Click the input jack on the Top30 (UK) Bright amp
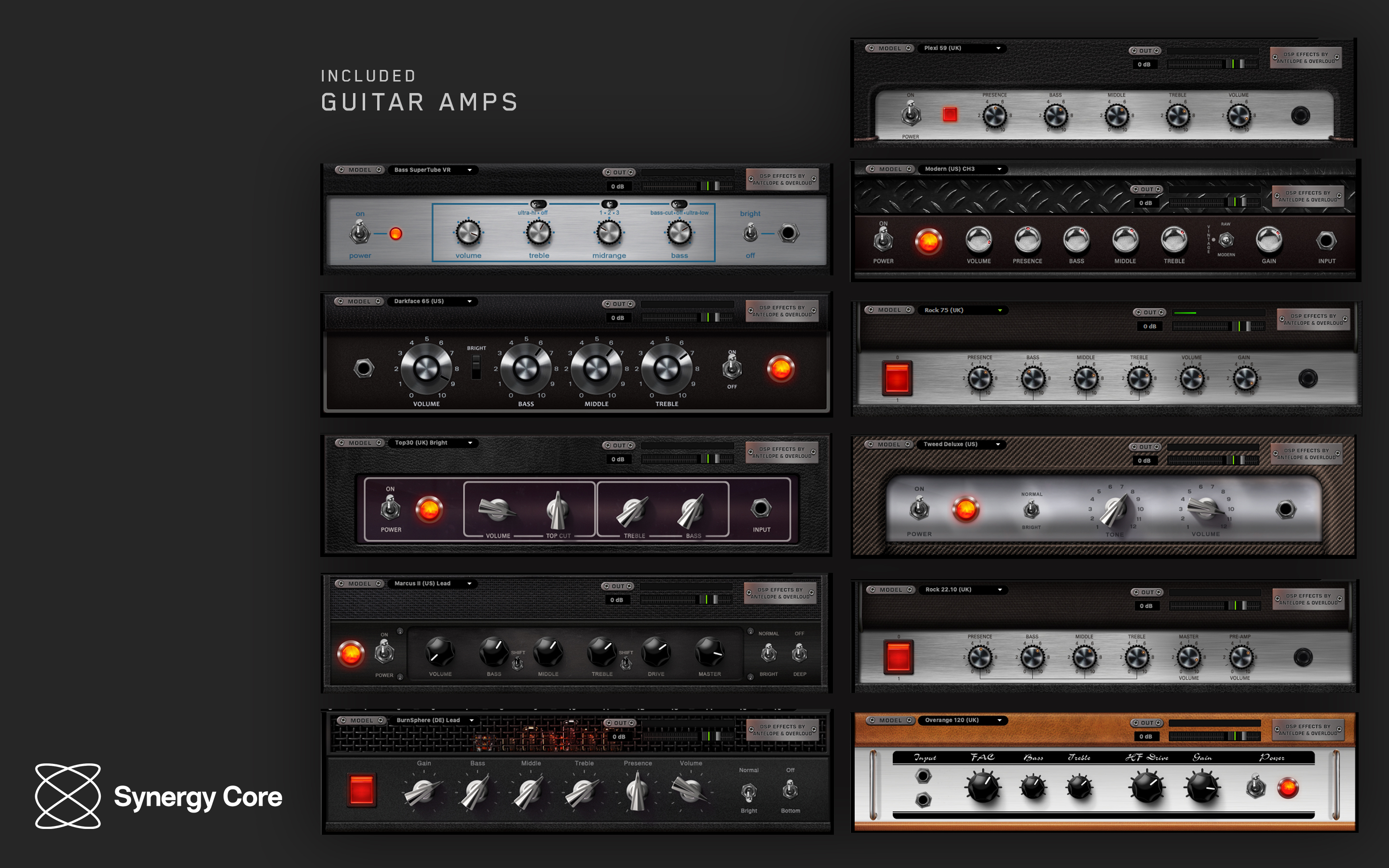1389x868 pixels. click(x=762, y=508)
